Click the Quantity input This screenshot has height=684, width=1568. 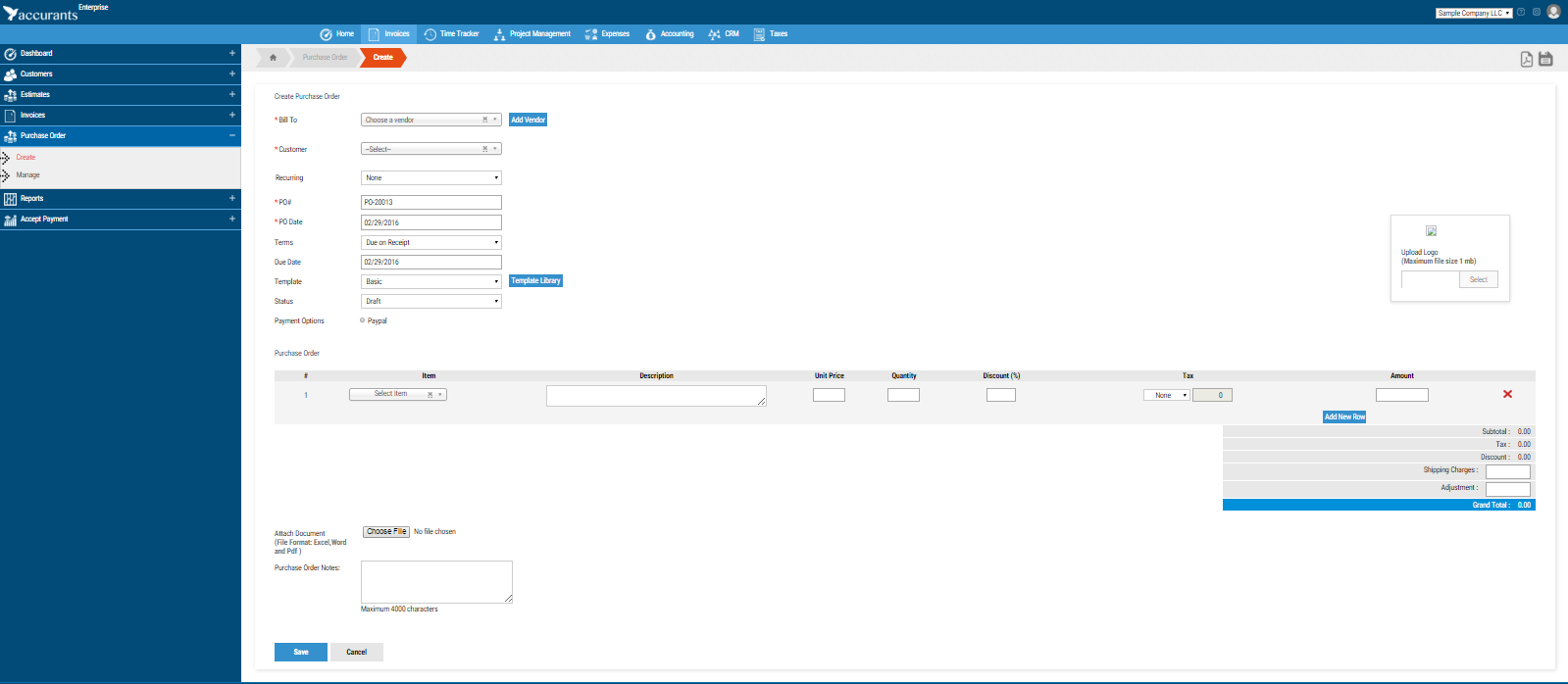(903, 395)
